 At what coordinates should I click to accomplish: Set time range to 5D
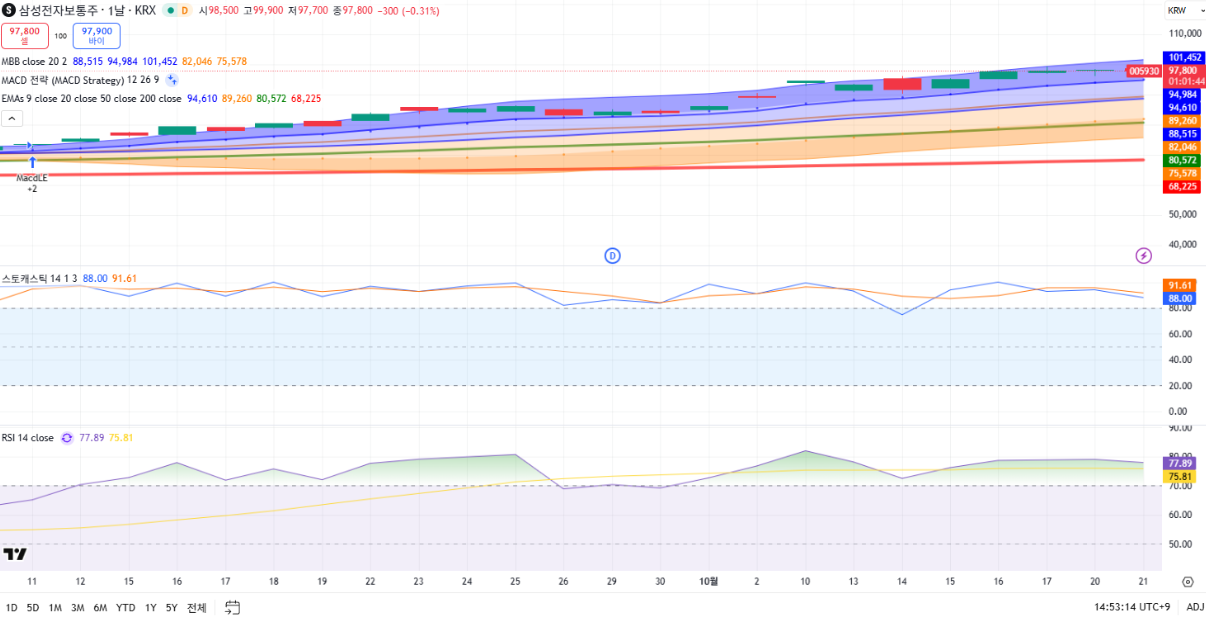pyautogui.click(x=33, y=607)
